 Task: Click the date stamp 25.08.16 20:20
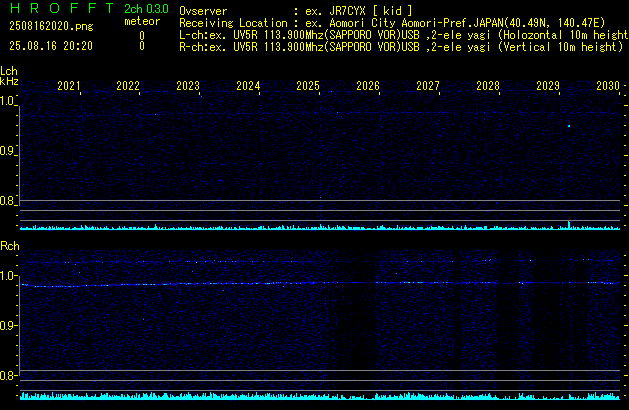(x=51, y=46)
